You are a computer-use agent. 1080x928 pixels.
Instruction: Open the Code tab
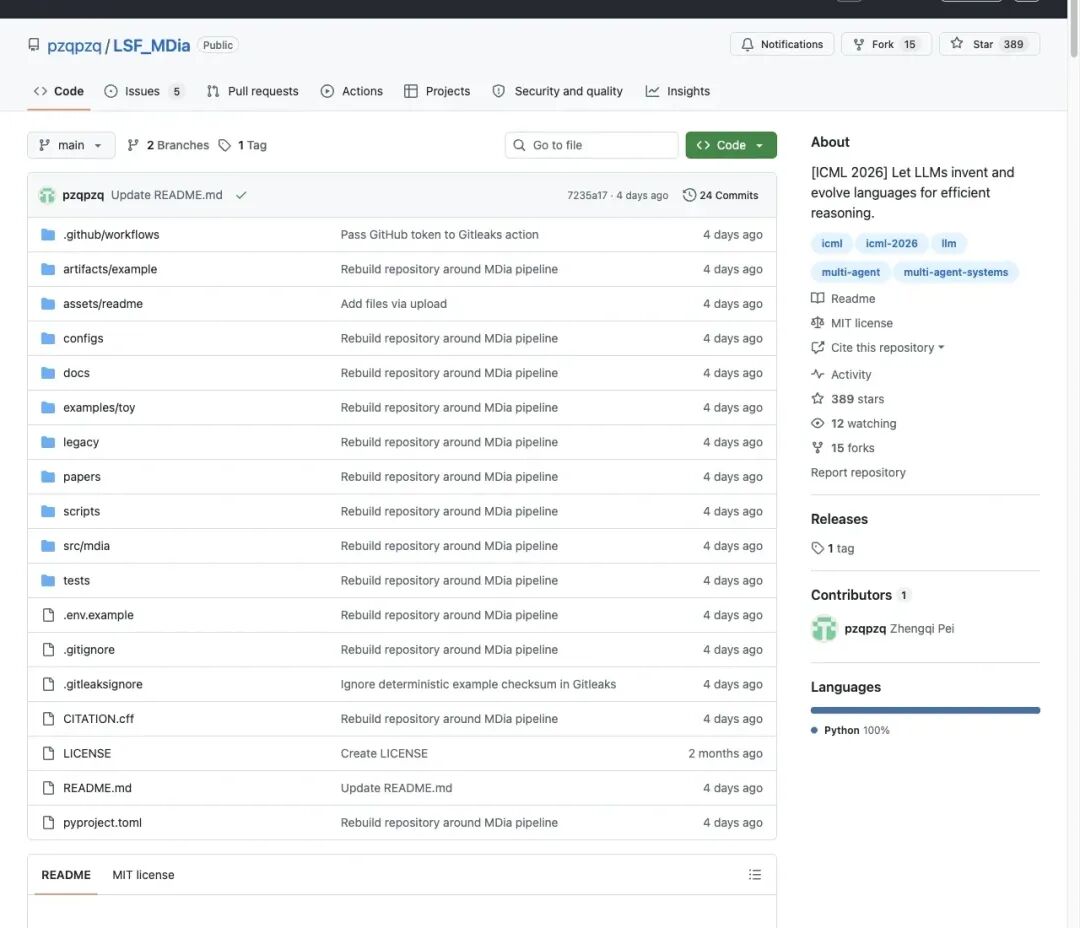click(x=59, y=91)
